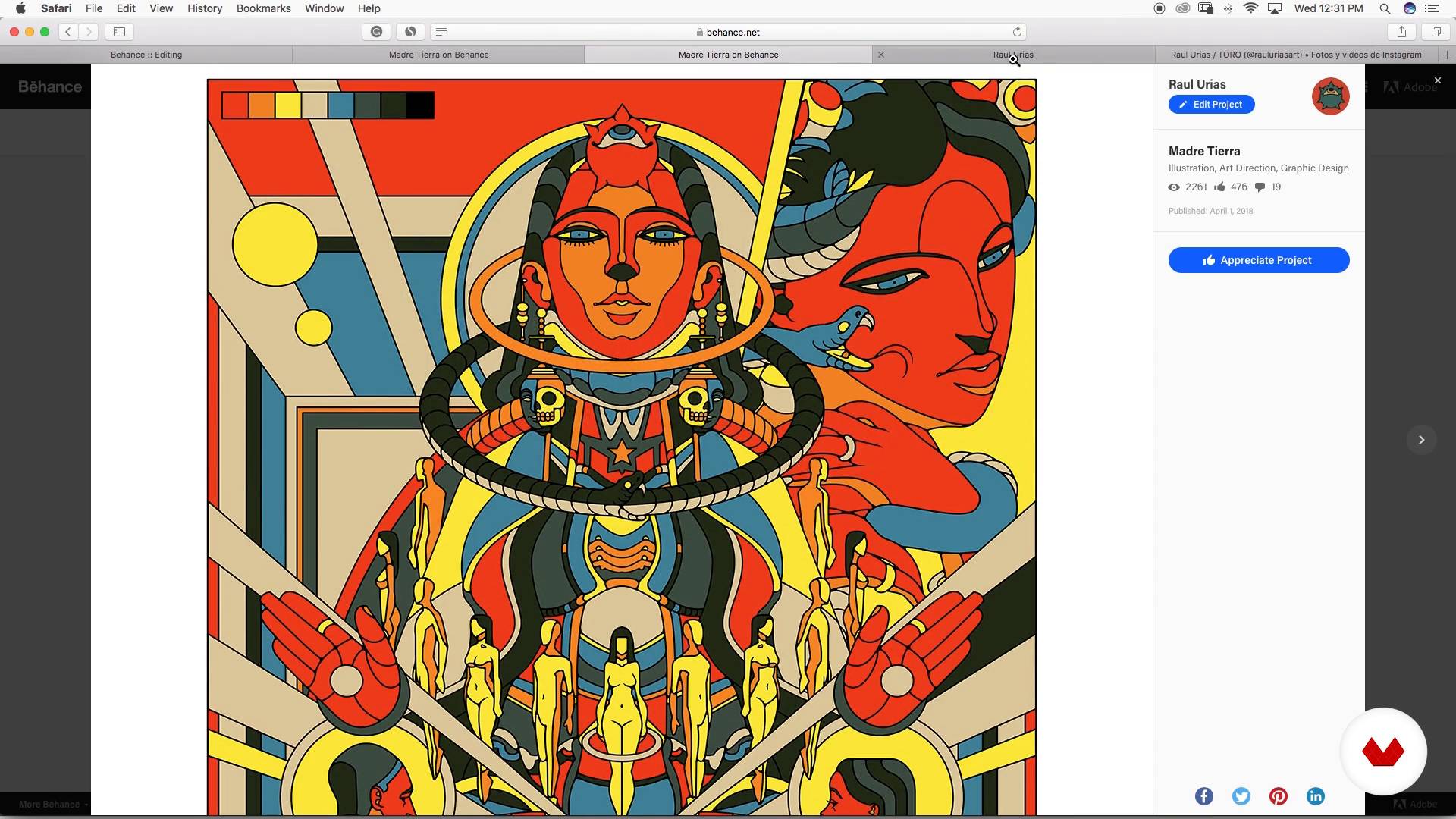Click the comments speech bubble icon
Viewport: 1456px width, 819px height.
pos(1260,187)
